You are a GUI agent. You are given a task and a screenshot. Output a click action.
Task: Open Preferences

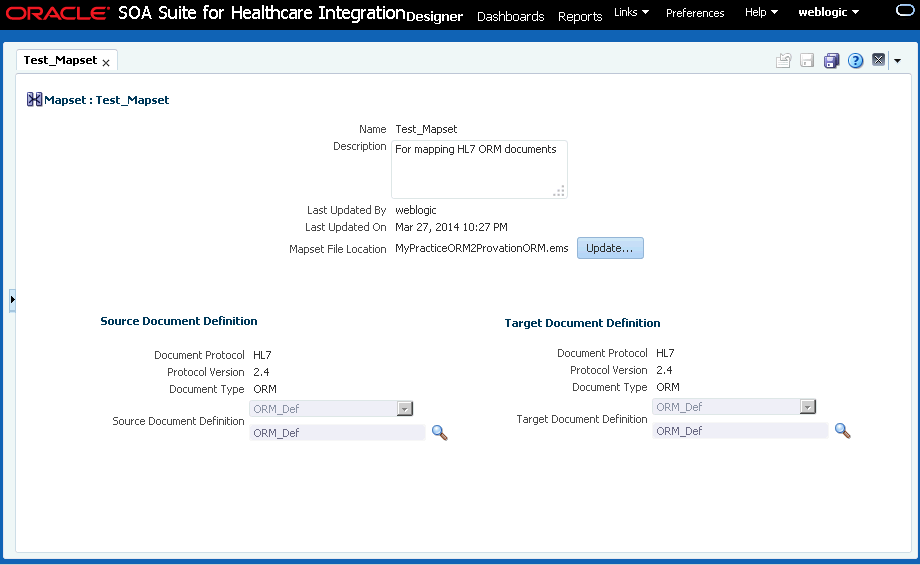pos(695,13)
